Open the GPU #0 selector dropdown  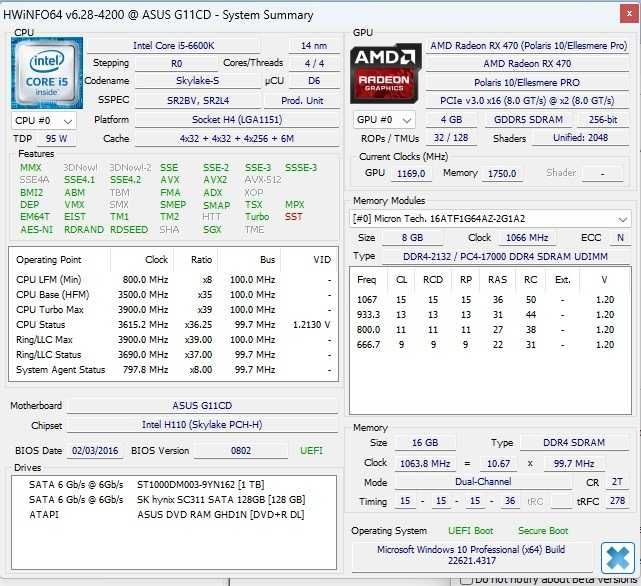pyautogui.click(x=383, y=120)
